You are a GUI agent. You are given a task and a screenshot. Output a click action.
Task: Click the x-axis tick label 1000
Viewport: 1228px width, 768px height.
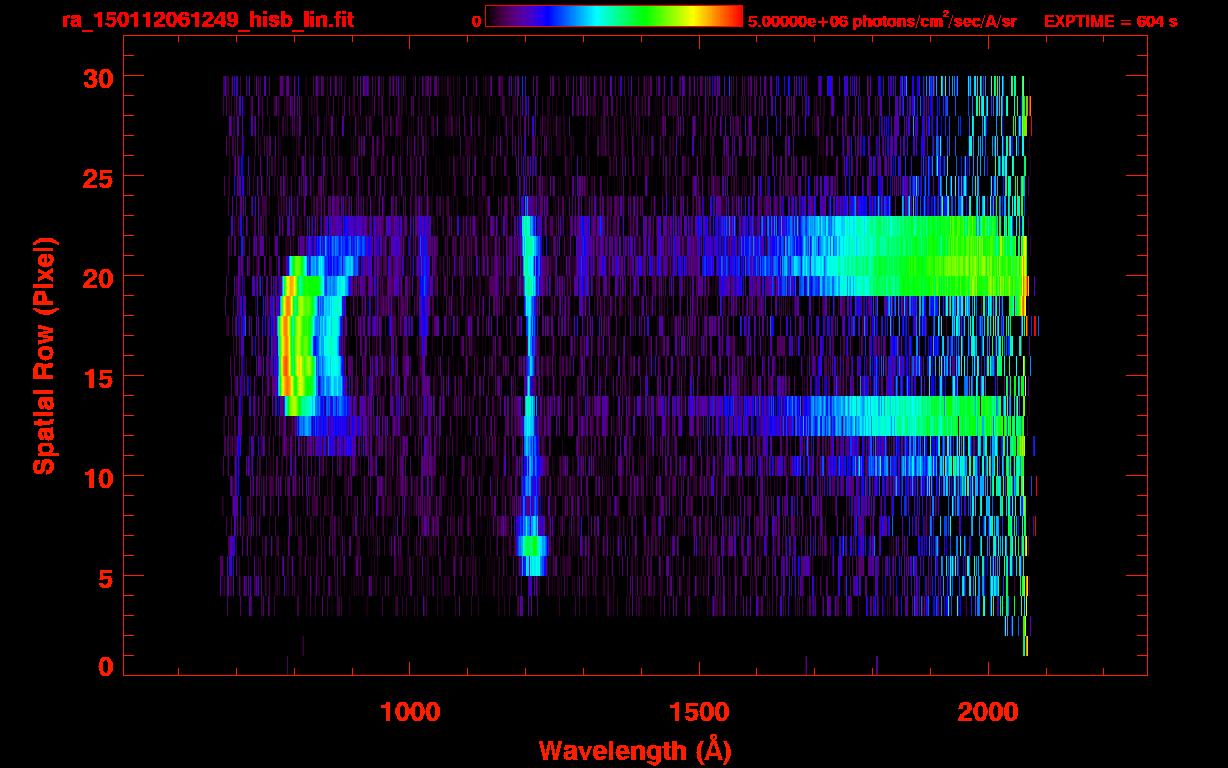pos(410,711)
